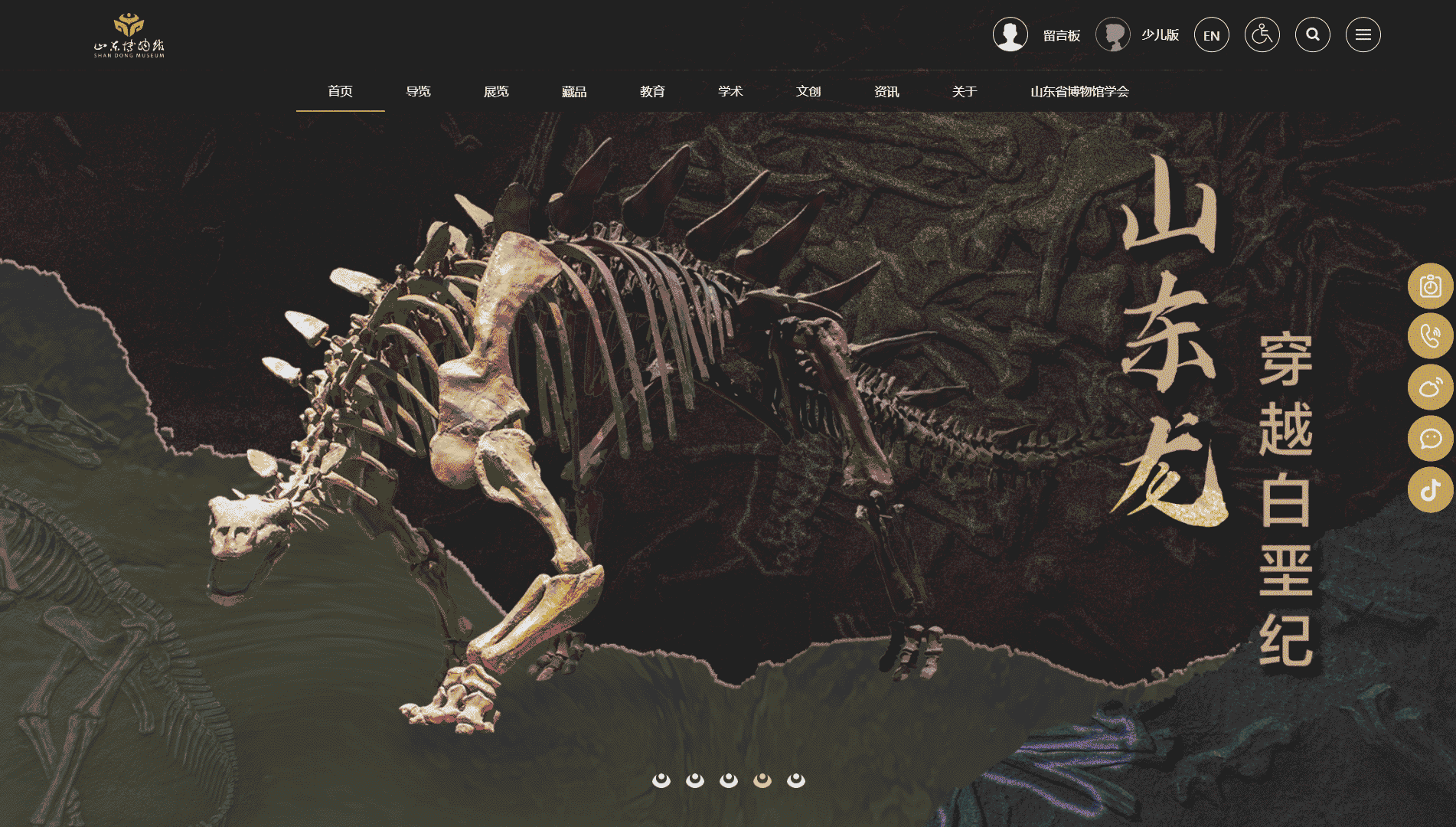Select 教育 in the navigation bar
This screenshot has height=827, width=1456.
tap(653, 92)
